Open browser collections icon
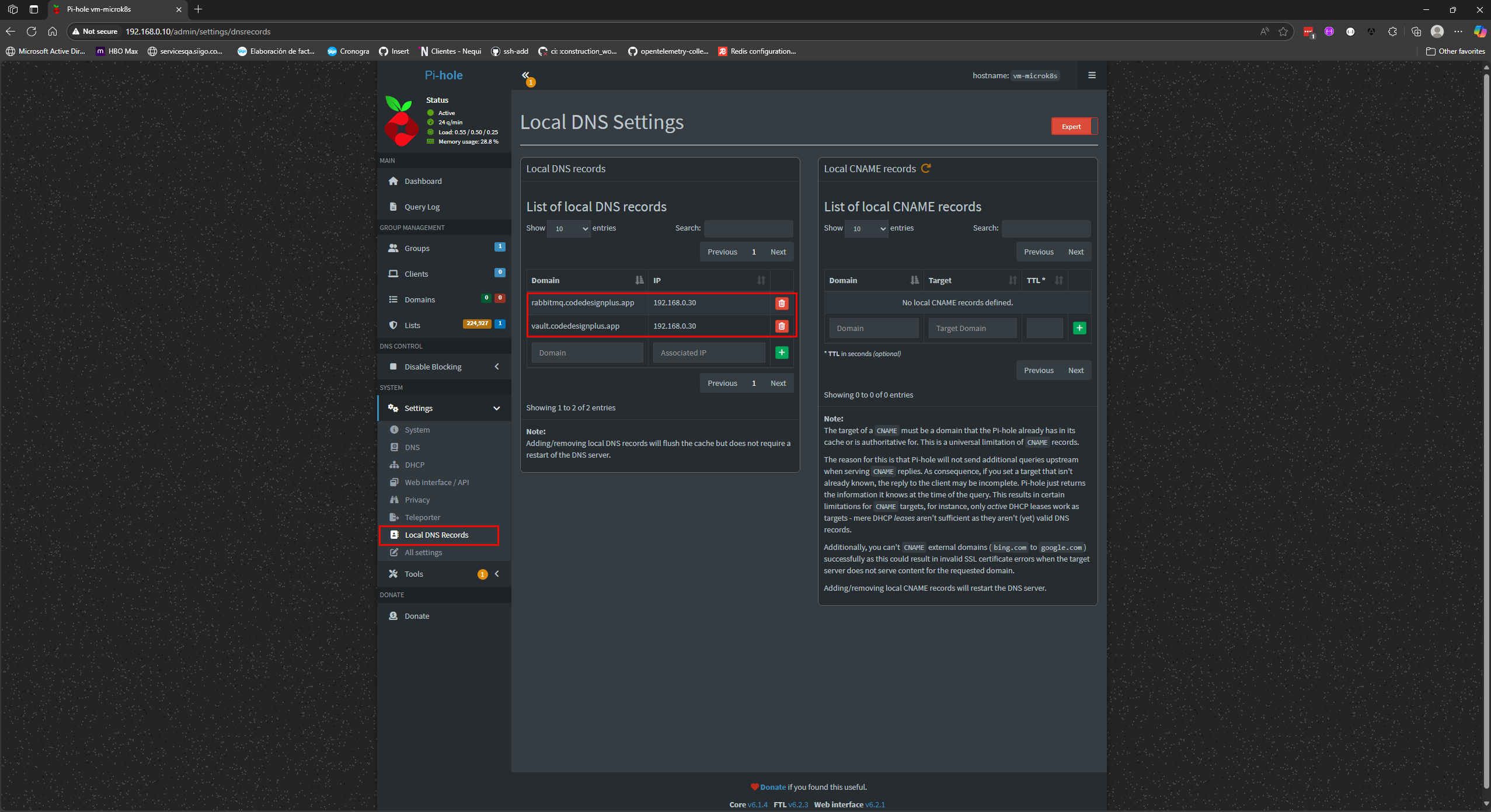This screenshot has height=812, width=1491. pyautogui.click(x=1416, y=32)
